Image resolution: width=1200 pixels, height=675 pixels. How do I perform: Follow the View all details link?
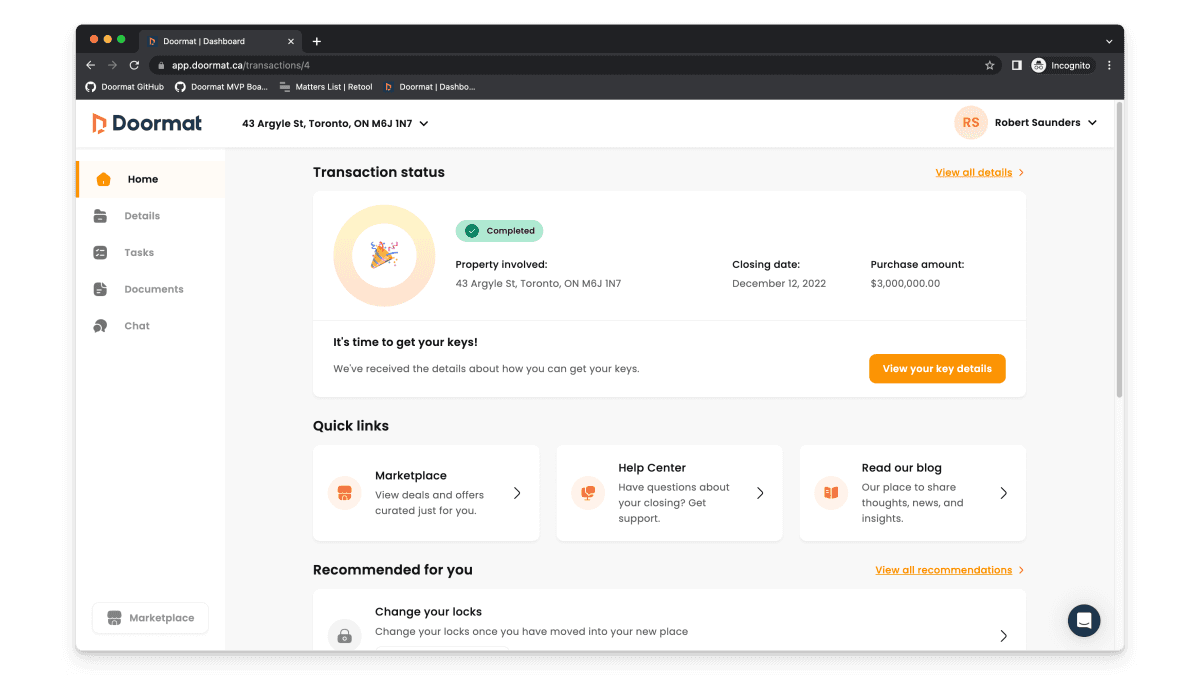(x=973, y=172)
